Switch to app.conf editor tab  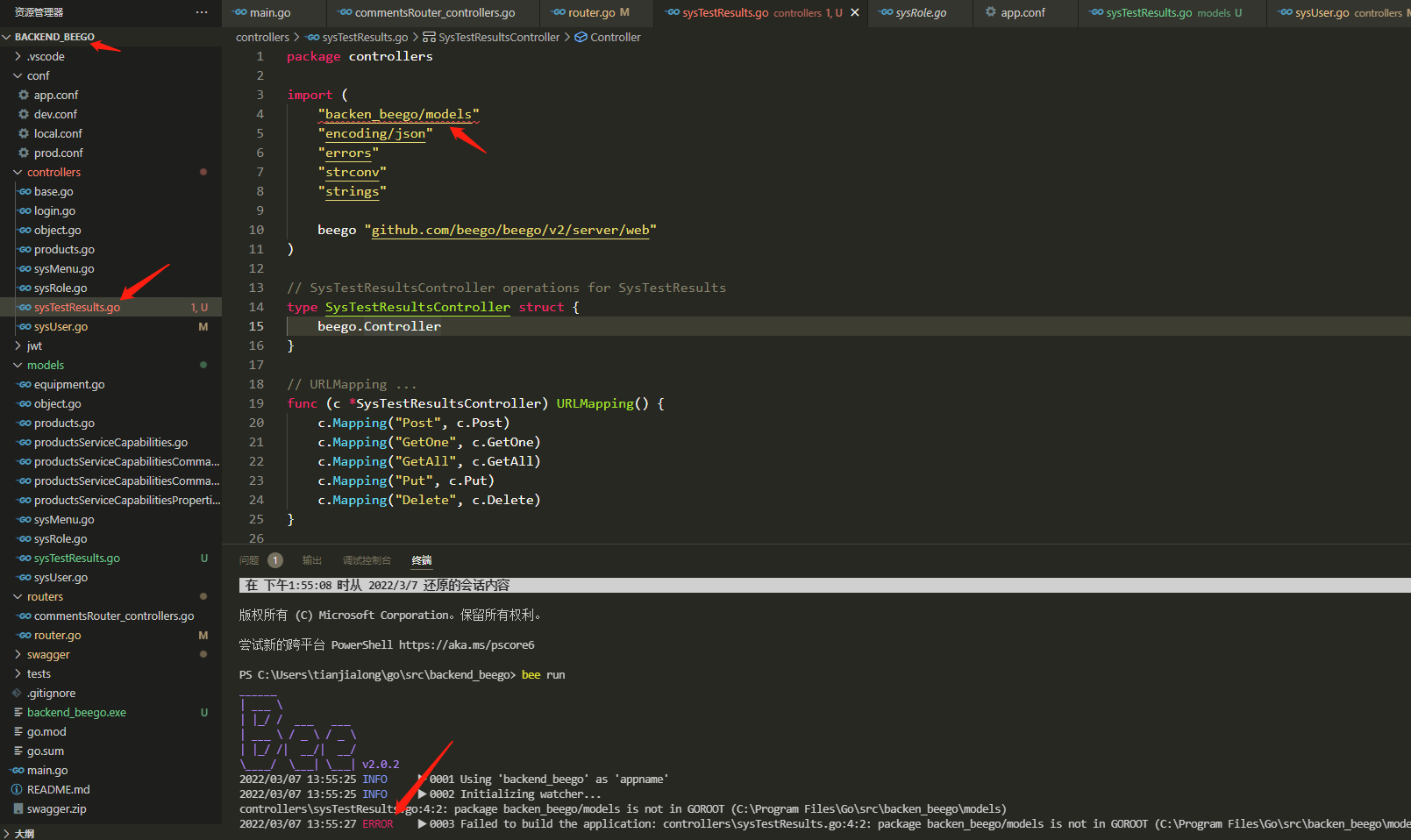pos(1023,12)
